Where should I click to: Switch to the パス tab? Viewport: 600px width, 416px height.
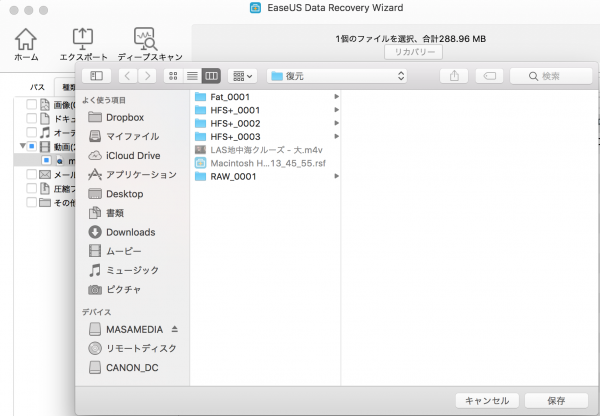point(37,87)
